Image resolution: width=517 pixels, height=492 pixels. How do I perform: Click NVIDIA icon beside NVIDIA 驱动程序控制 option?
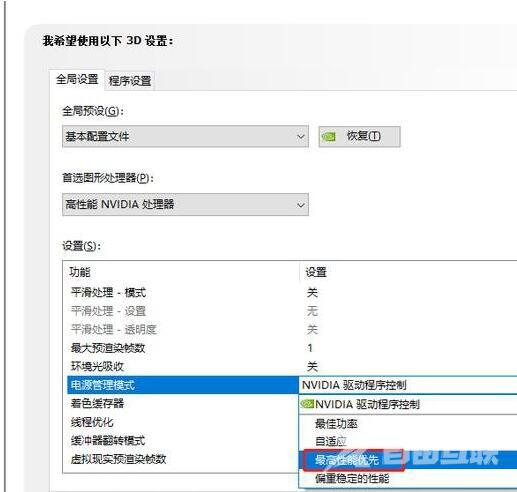point(307,404)
